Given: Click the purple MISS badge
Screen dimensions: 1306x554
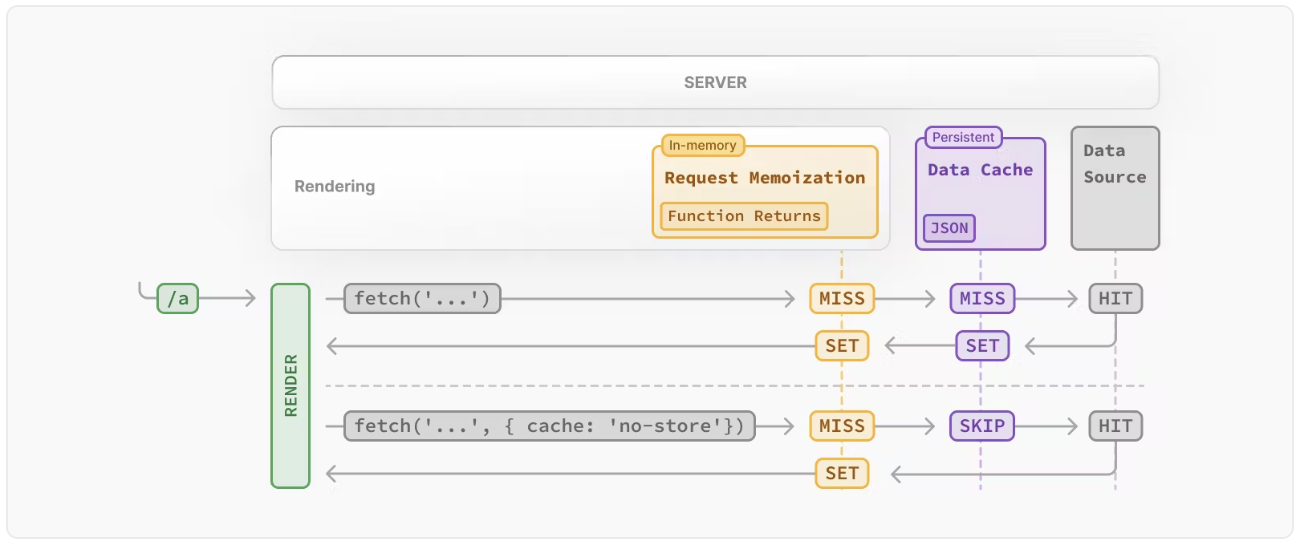Looking at the screenshot, I should pos(983,298).
